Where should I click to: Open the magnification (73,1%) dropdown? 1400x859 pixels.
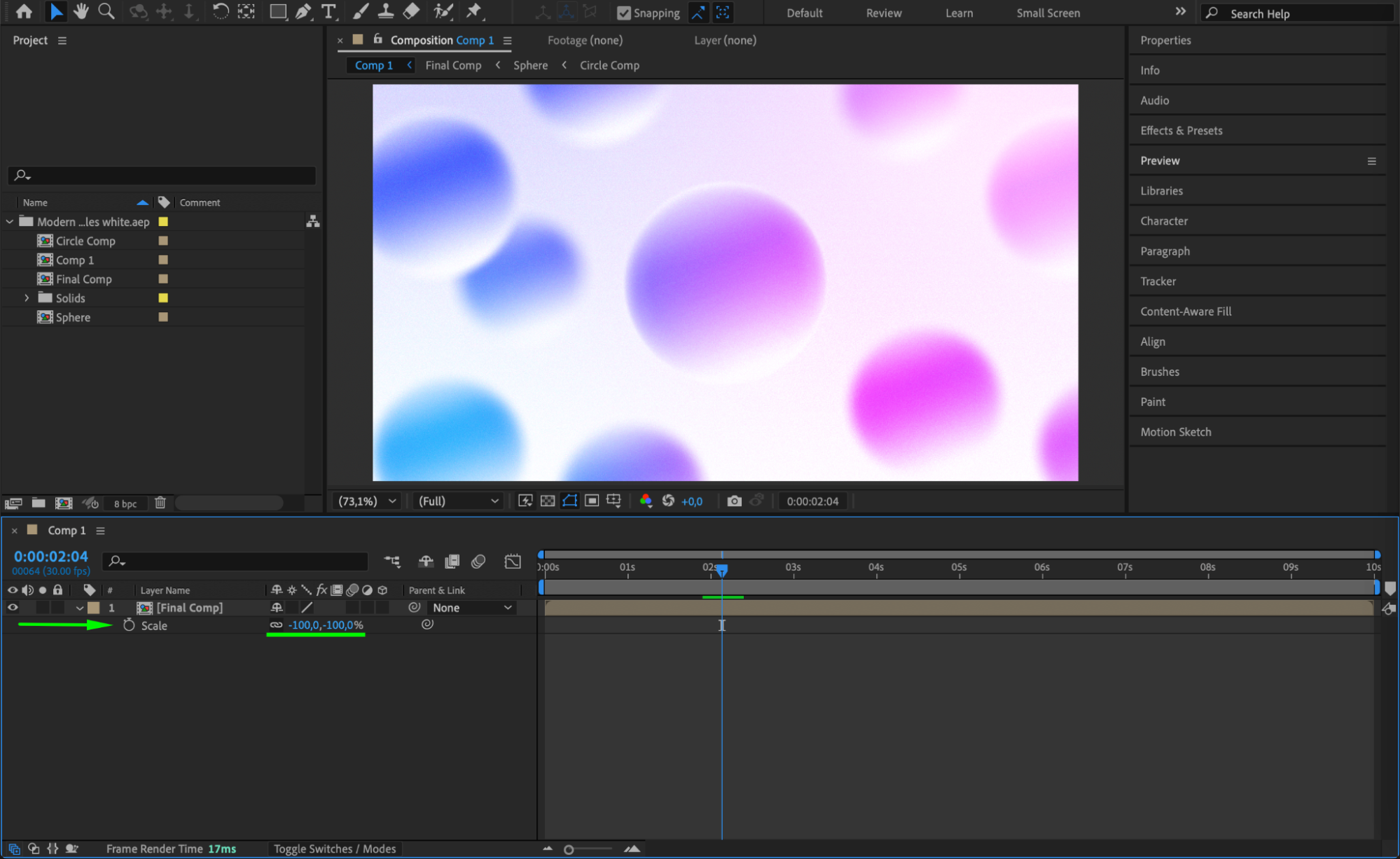pyautogui.click(x=367, y=501)
